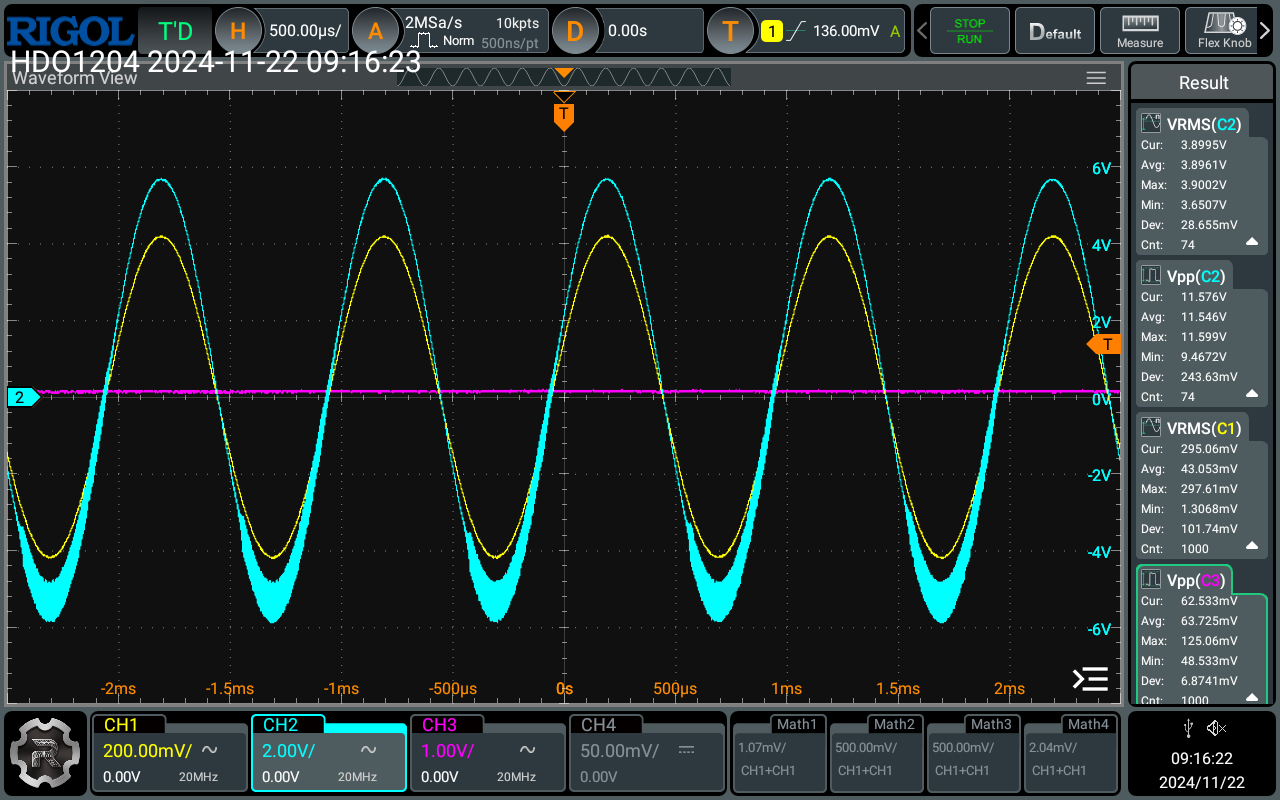Enable the CH4 channel label
Image resolution: width=1280 pixels, height=800 pixels.
[598, 725]
